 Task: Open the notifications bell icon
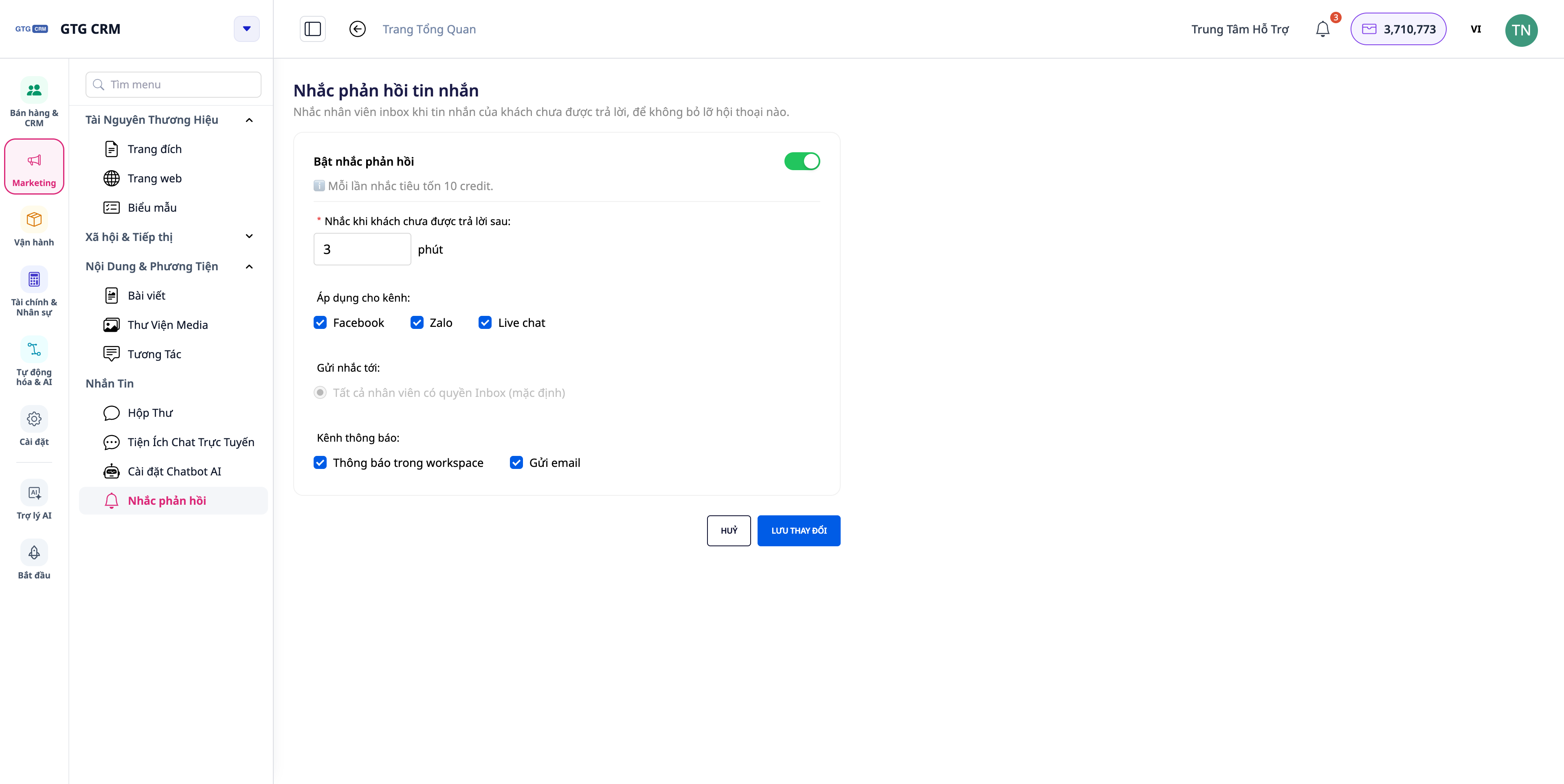(x=1322, y=29)
